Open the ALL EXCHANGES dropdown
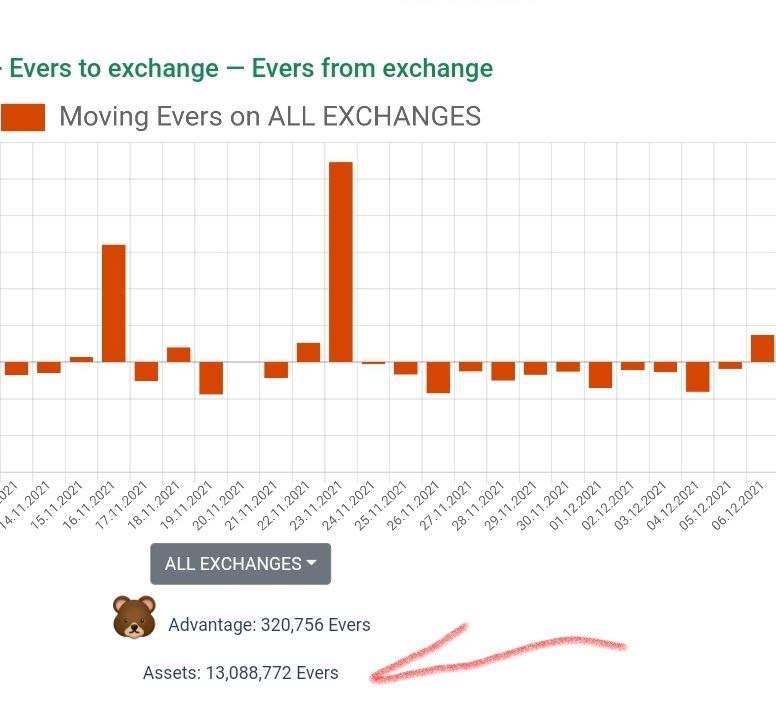 coord(240,564)
